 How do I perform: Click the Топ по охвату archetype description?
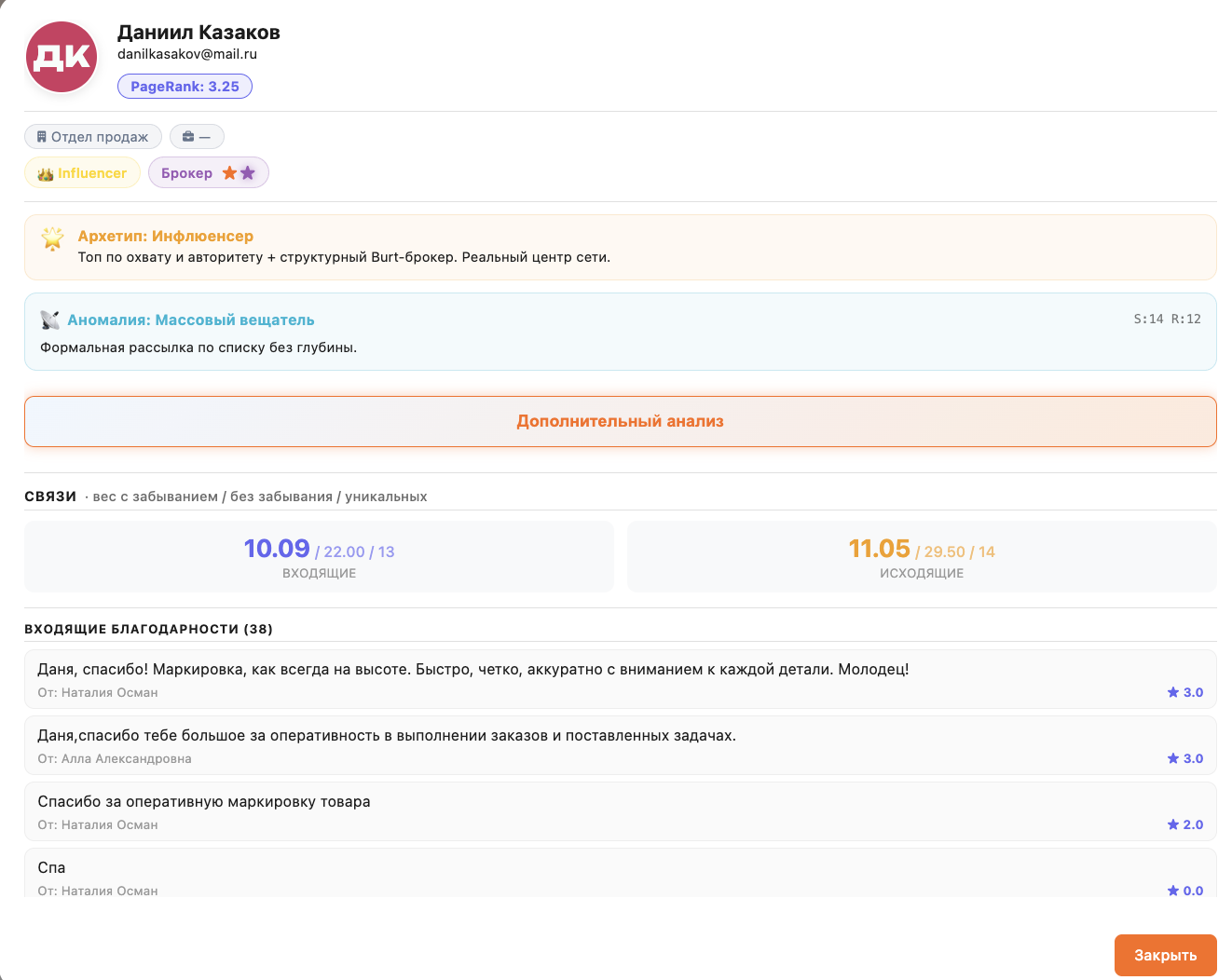344,257
